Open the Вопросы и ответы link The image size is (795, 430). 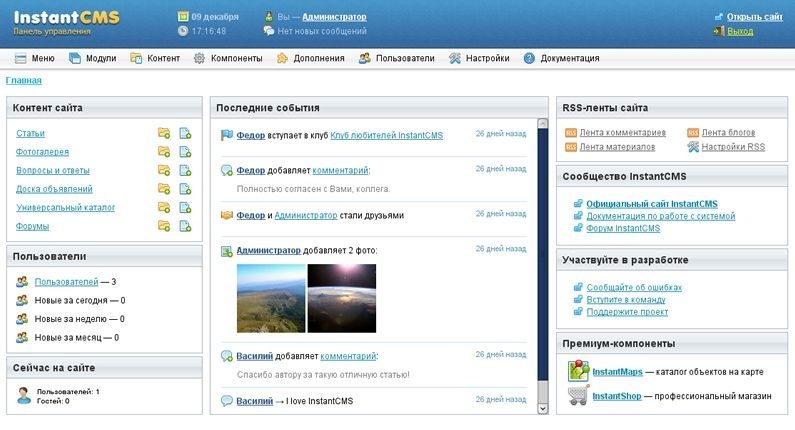(53, 170)
